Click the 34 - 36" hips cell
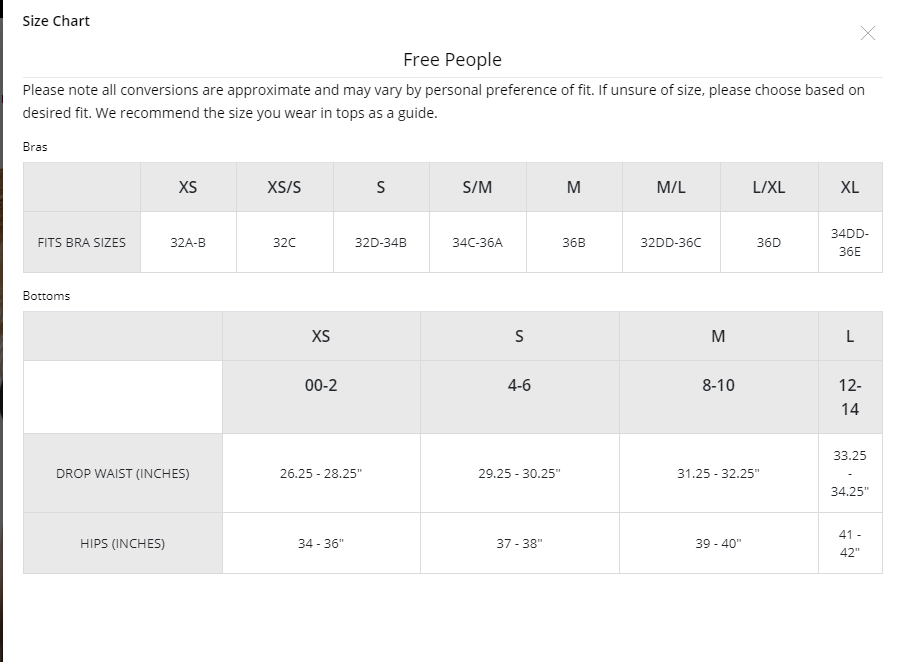900x662 pixels. click(x=321, y=543)
